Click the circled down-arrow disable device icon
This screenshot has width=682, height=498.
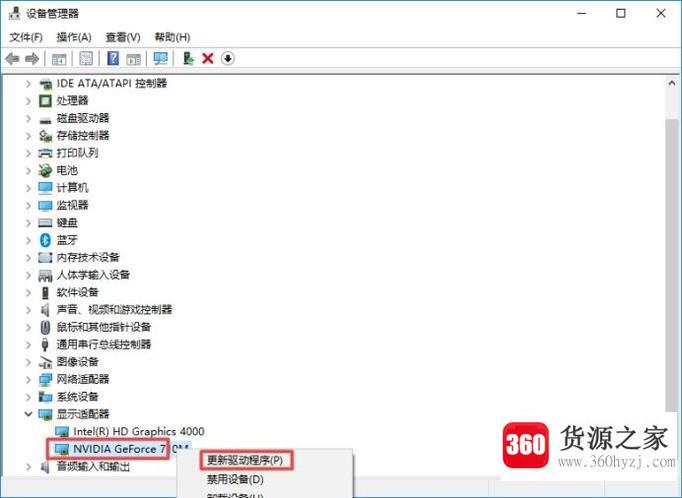[x=228, y=58]
